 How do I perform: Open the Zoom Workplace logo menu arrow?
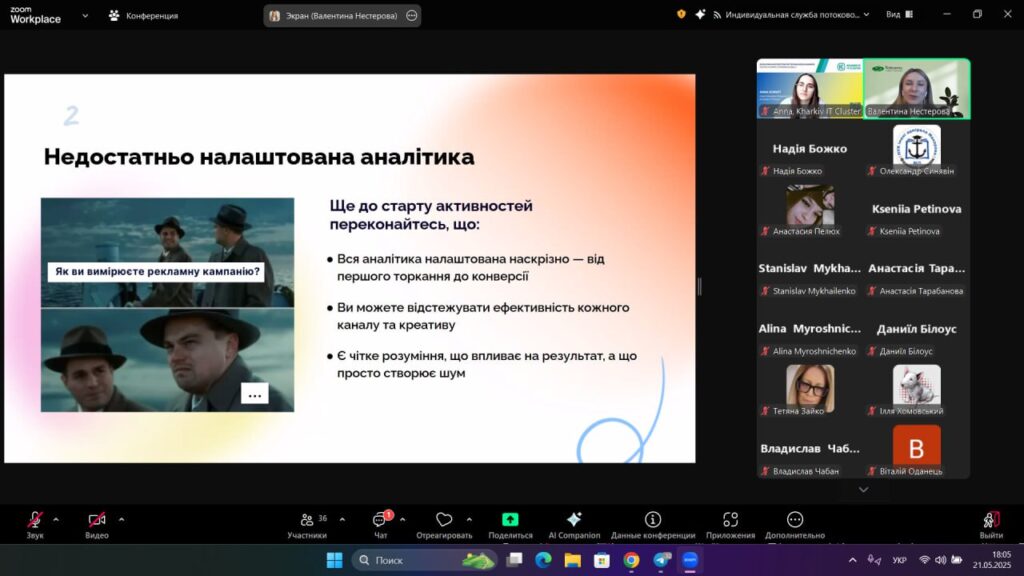pyautogui.click(x=85, y=16)
